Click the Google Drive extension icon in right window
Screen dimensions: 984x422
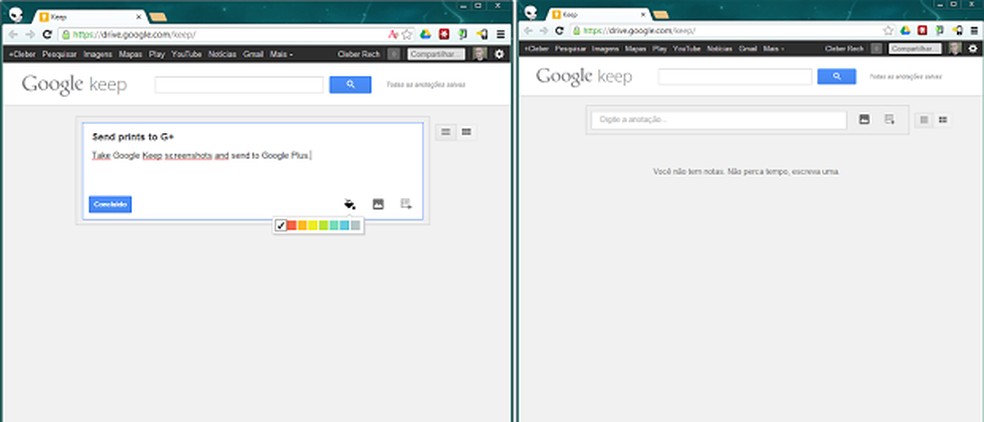[905, 30]
